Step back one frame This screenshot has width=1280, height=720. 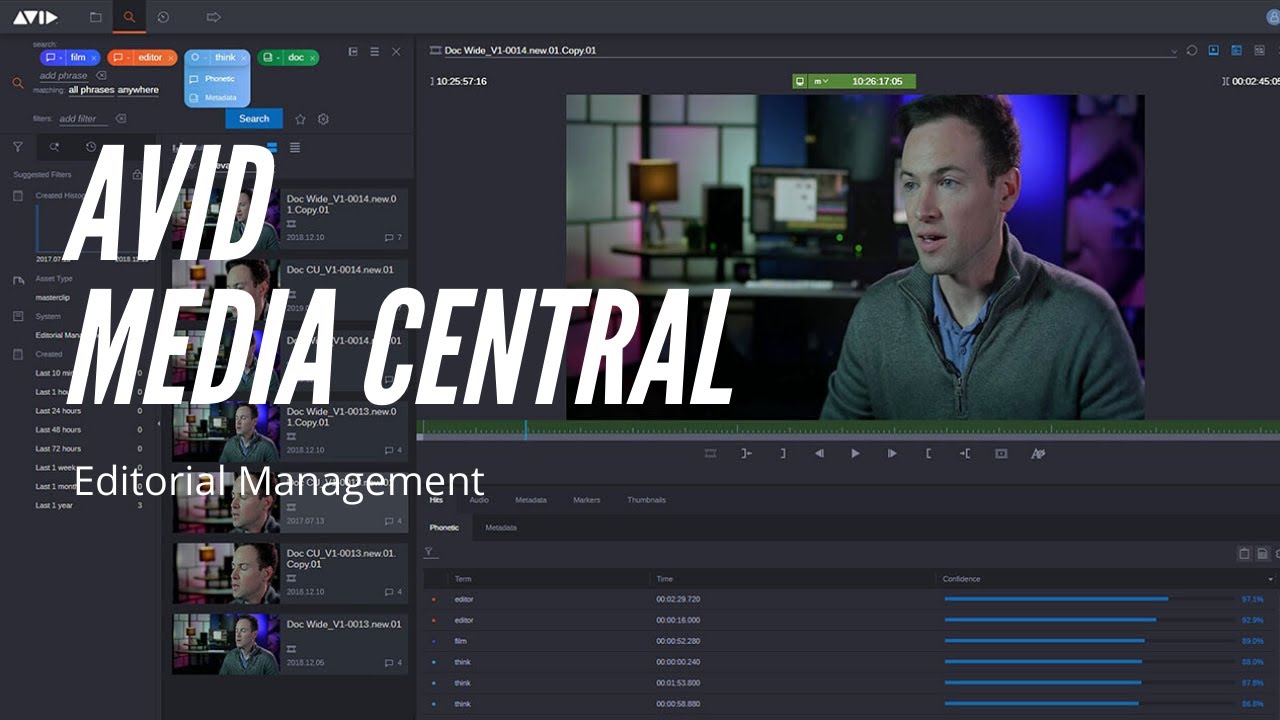819,453
